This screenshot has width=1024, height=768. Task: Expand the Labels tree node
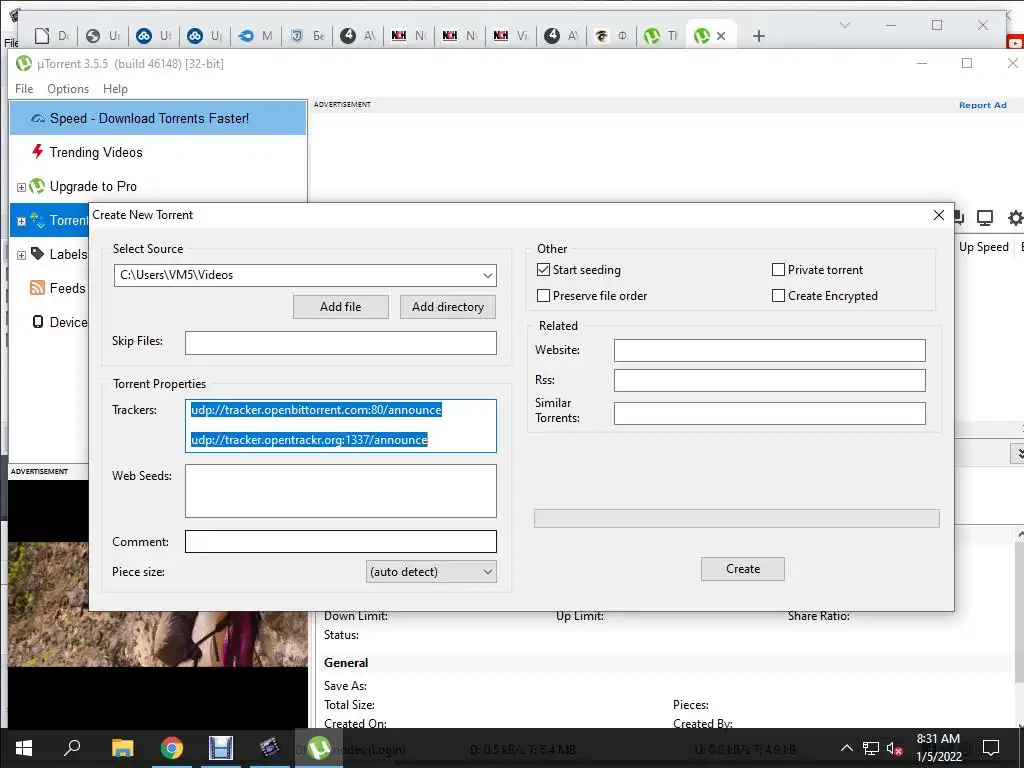(21, 255)
